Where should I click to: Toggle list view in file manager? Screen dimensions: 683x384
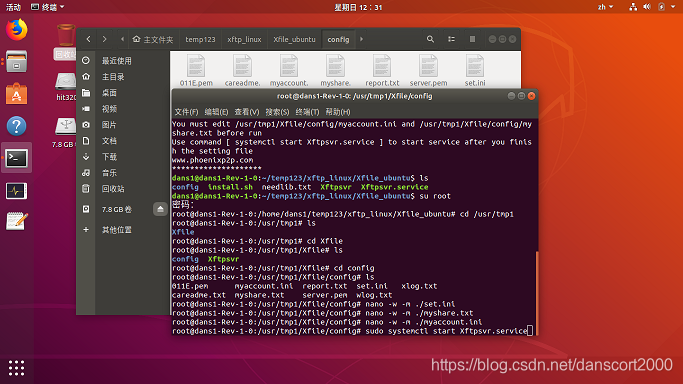(451, 39)
